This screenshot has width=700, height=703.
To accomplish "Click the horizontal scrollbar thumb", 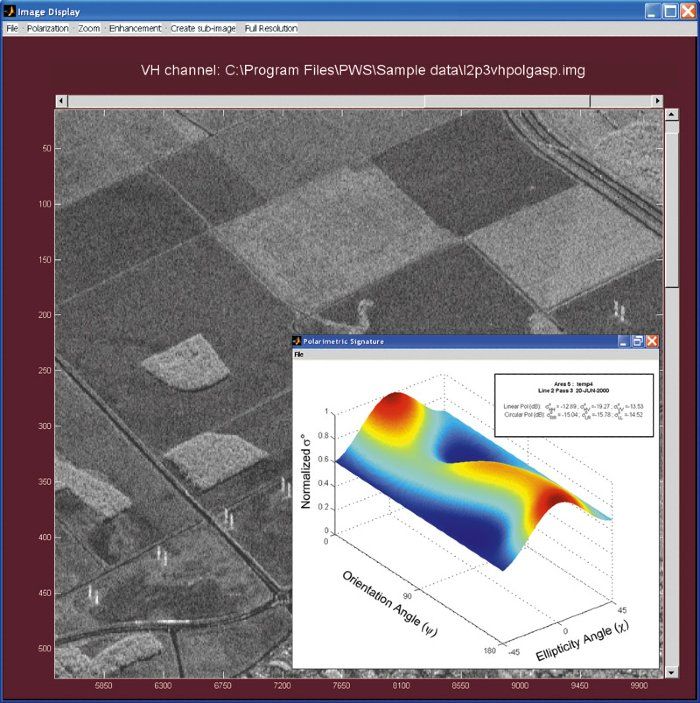I will coord(507,101).
